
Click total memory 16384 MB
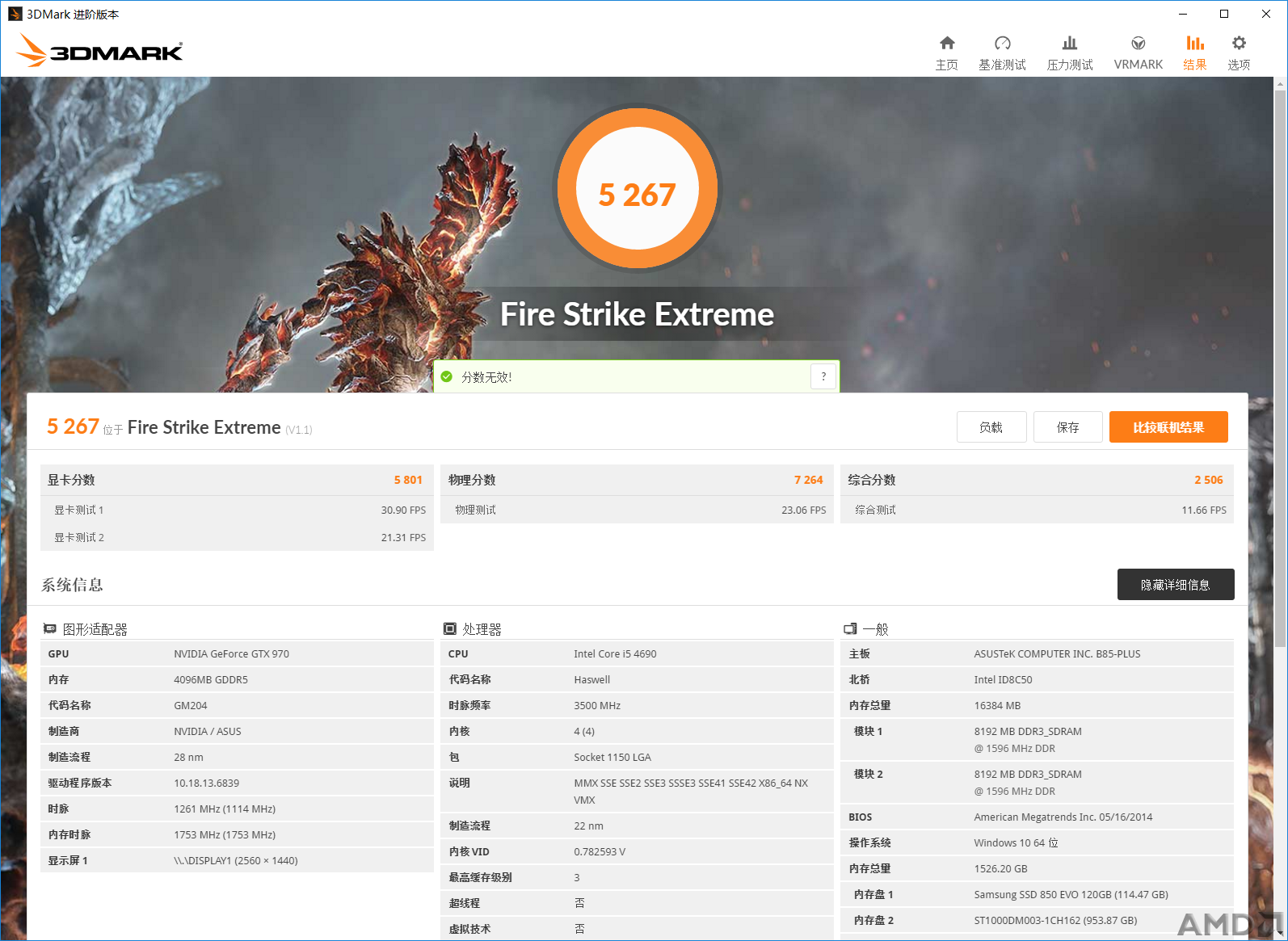pos(997,706)
